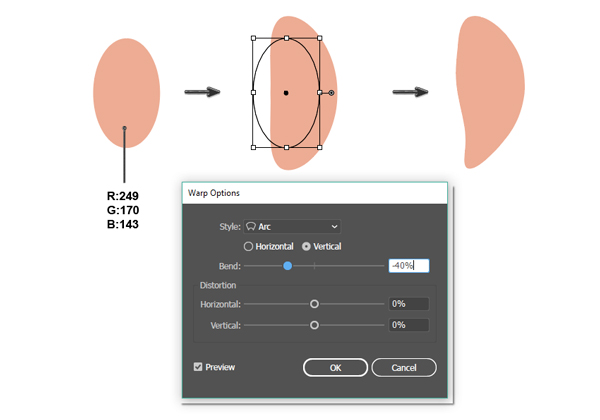Screen dimensions: 600x420
Task: Click the unwarped salmon ellipse on left
Action: [x=127, y=93]
